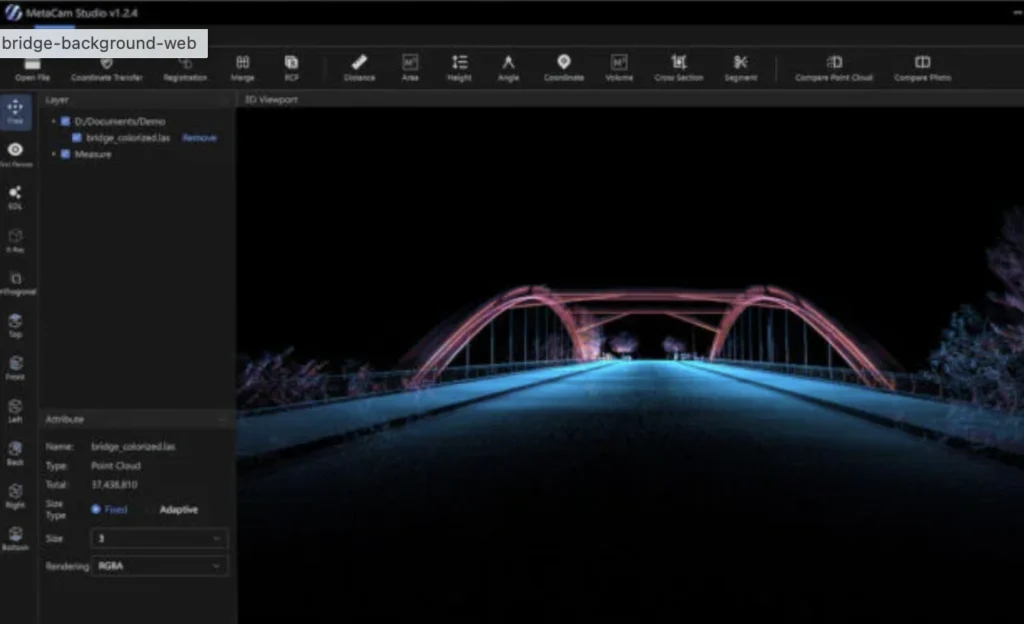Open the Rendering RGBA dropdown
Image resolution: width=1024 pixels, height=624 pixels.
click(159, 566)
